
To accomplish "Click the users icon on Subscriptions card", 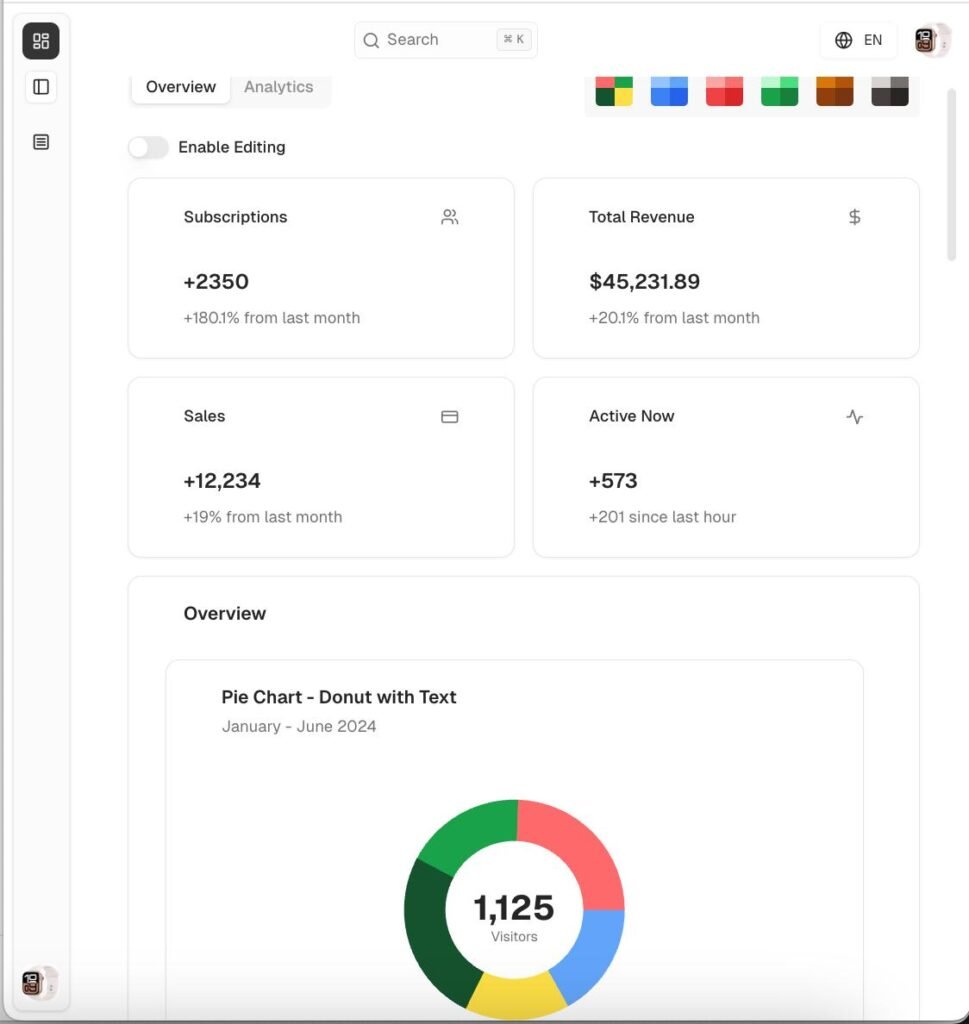I will [x=449, y=217].
